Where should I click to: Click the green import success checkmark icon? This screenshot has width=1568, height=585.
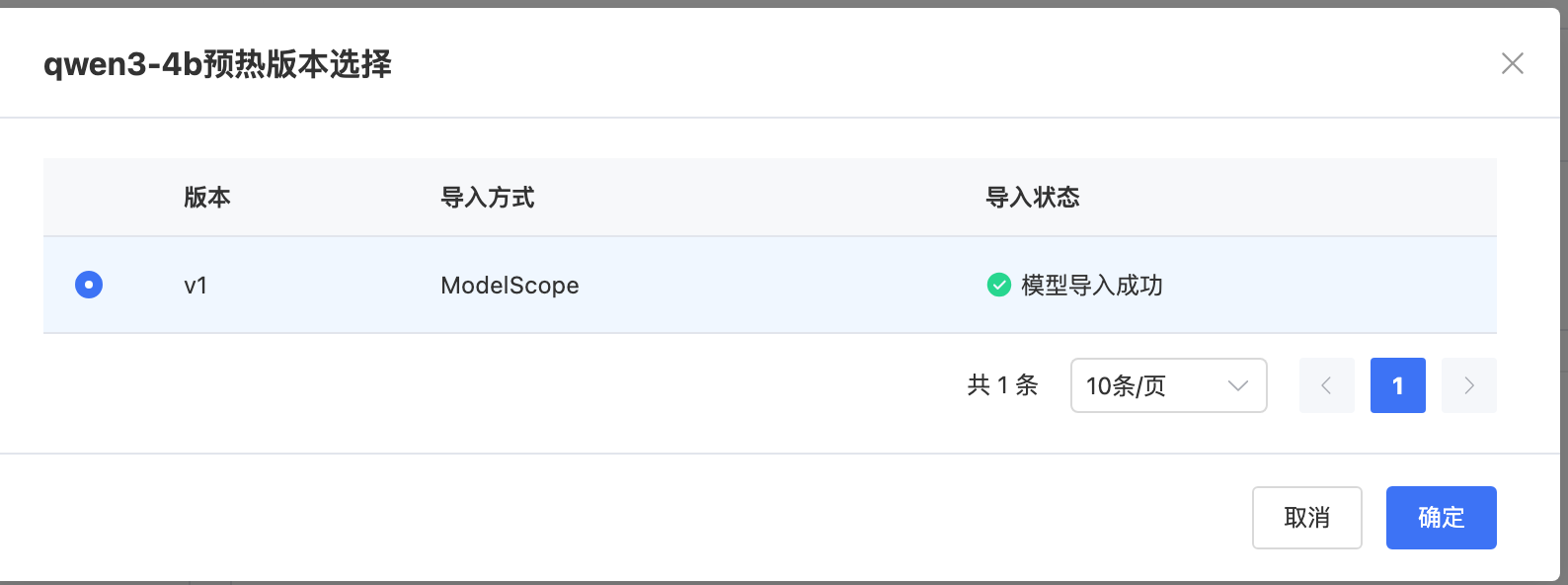(x=998, y=285)
